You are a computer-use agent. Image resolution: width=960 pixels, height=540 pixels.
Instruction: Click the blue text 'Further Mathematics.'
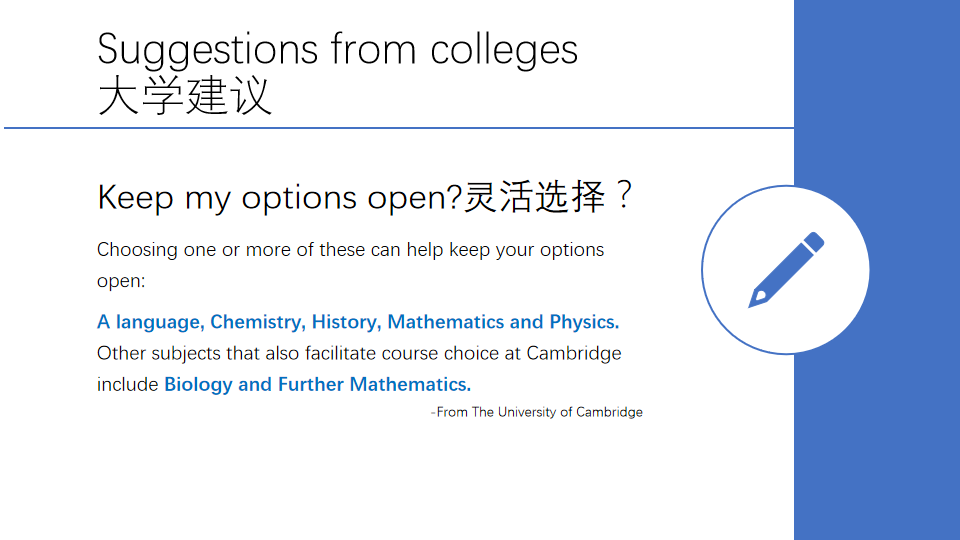click(x=375, y=384)
